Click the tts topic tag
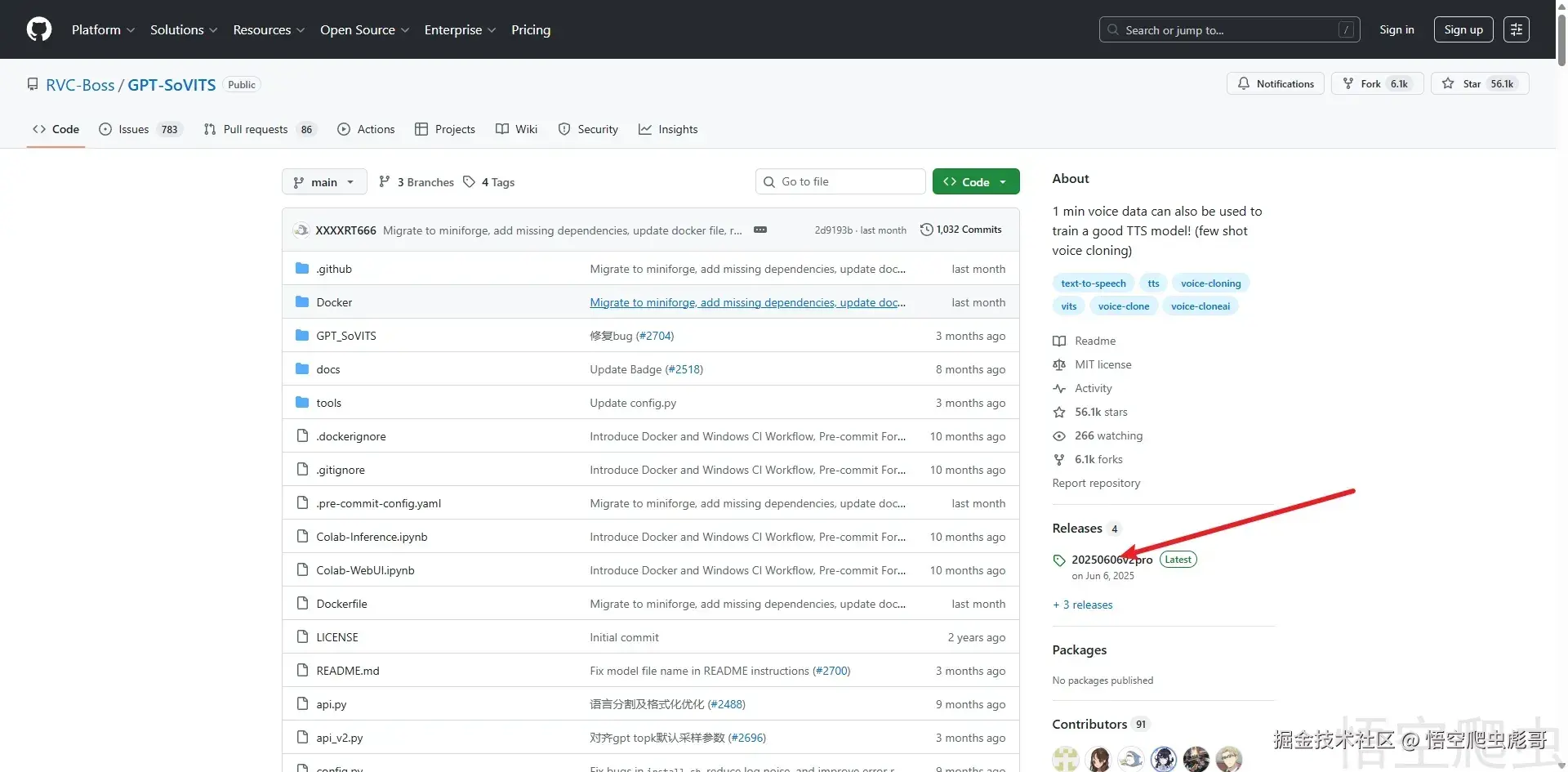This screenshot has width=1568, height=772. [1153, 283]
